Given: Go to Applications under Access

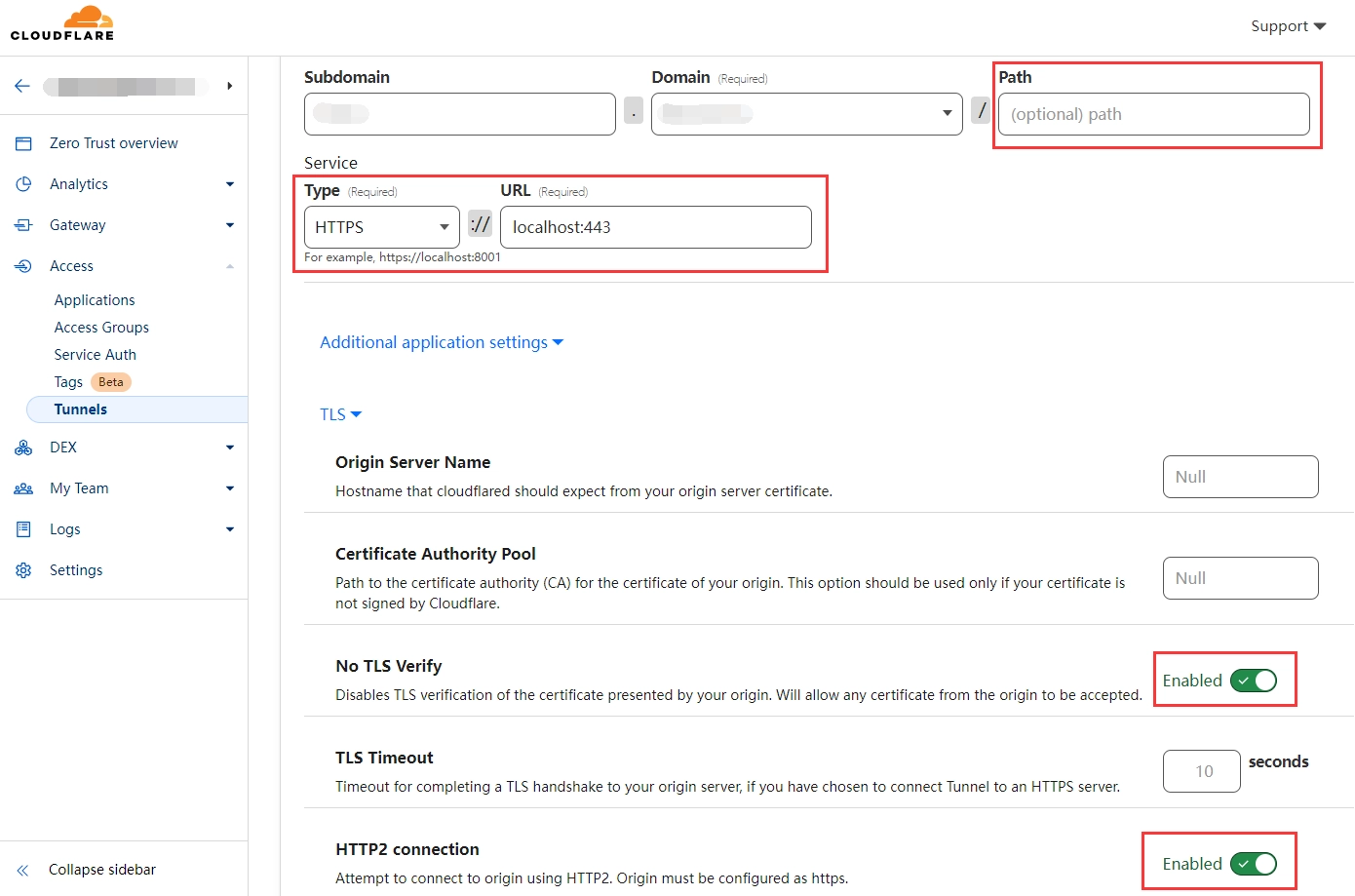Looking at the screenshot, I should pyautogui.click(x=95, y=300).
